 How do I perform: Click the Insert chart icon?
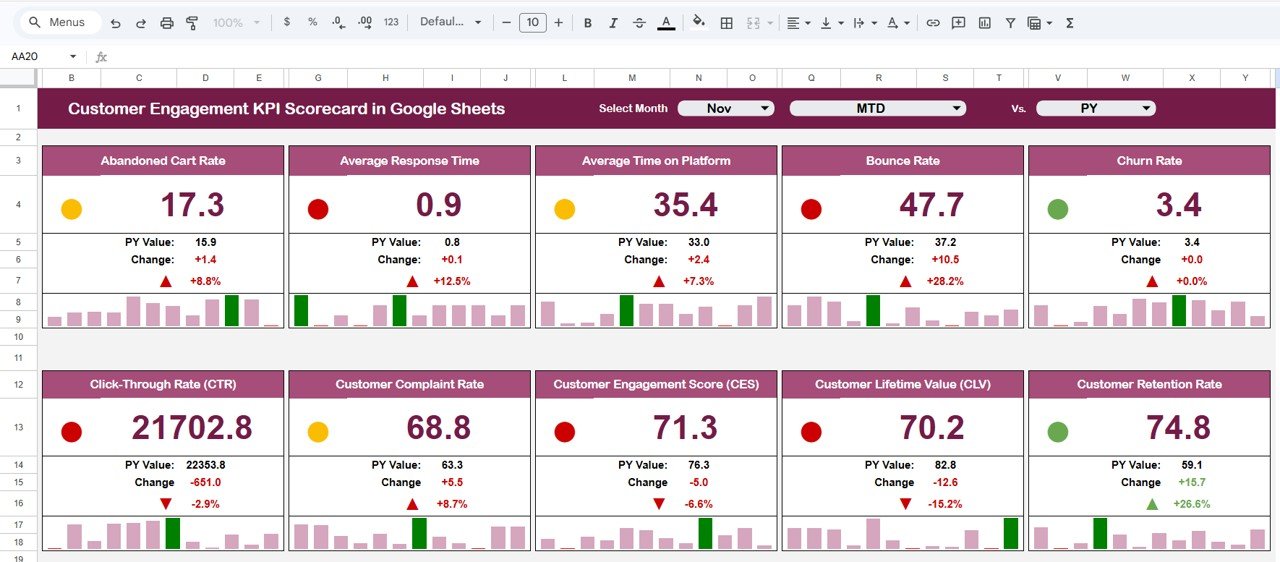pos(985,22)
